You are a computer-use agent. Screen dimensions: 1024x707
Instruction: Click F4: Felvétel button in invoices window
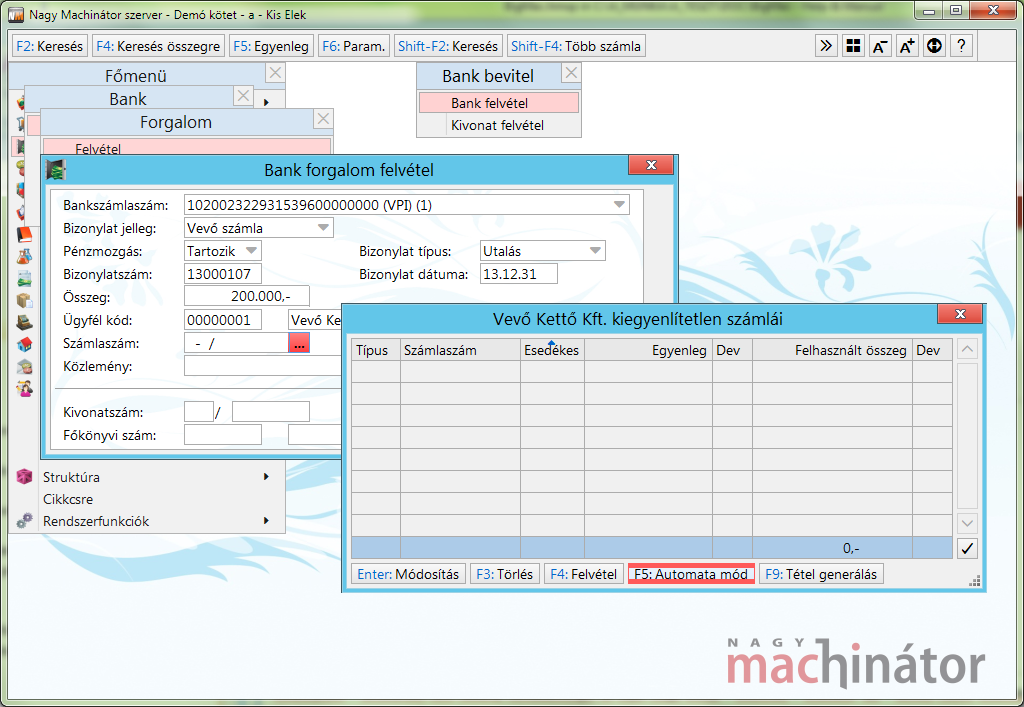(583, 574)
